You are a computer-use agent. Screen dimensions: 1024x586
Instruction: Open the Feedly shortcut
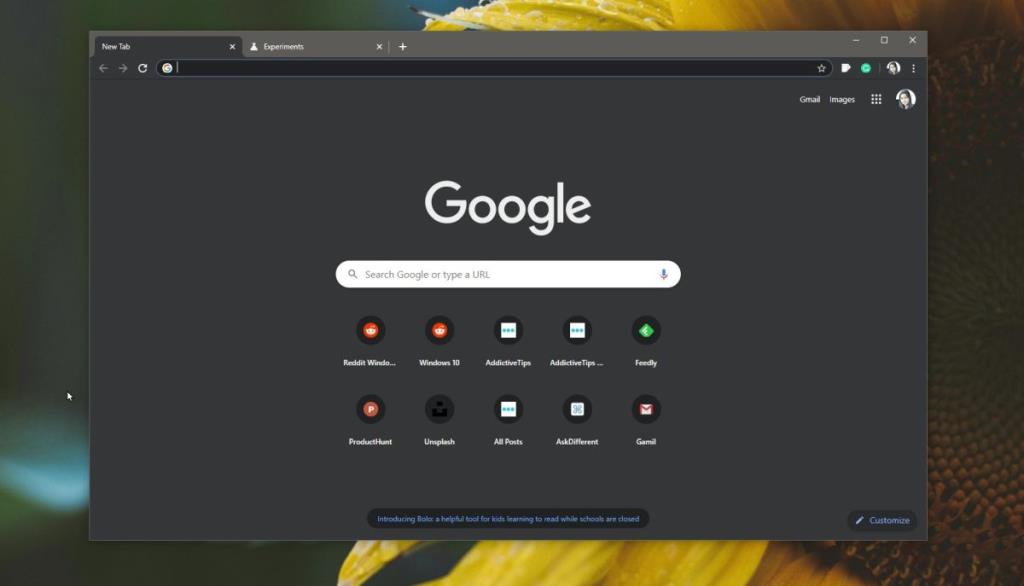(x=645, y=331)
